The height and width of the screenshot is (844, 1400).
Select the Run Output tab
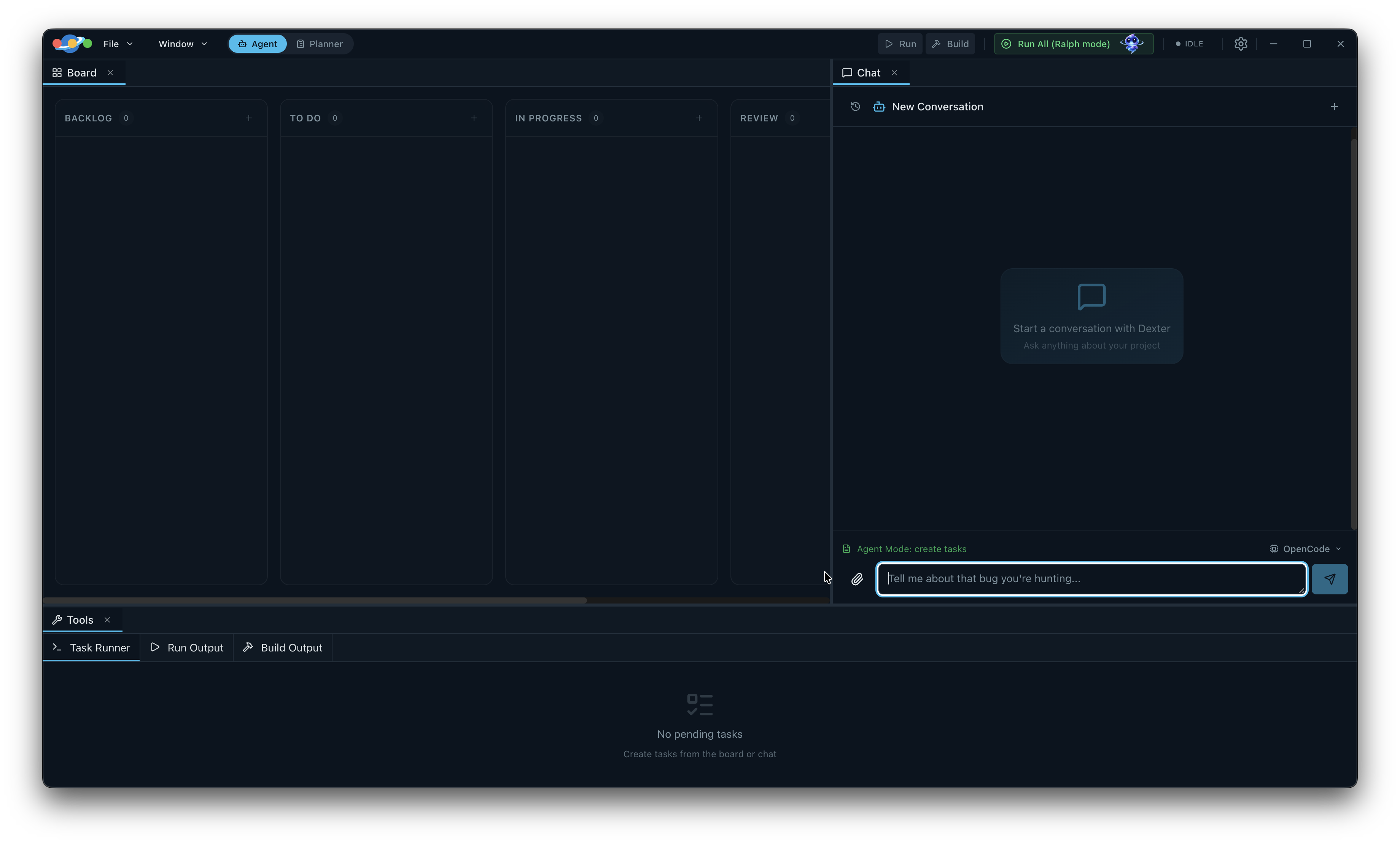187,647
